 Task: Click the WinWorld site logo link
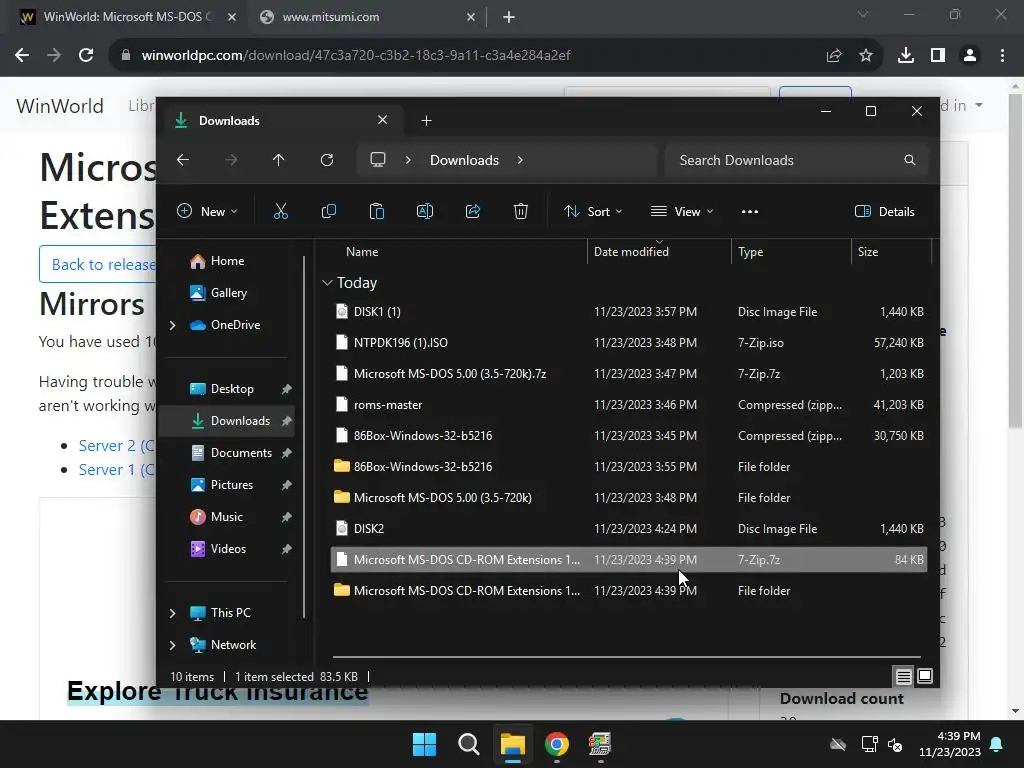(60, 106)
